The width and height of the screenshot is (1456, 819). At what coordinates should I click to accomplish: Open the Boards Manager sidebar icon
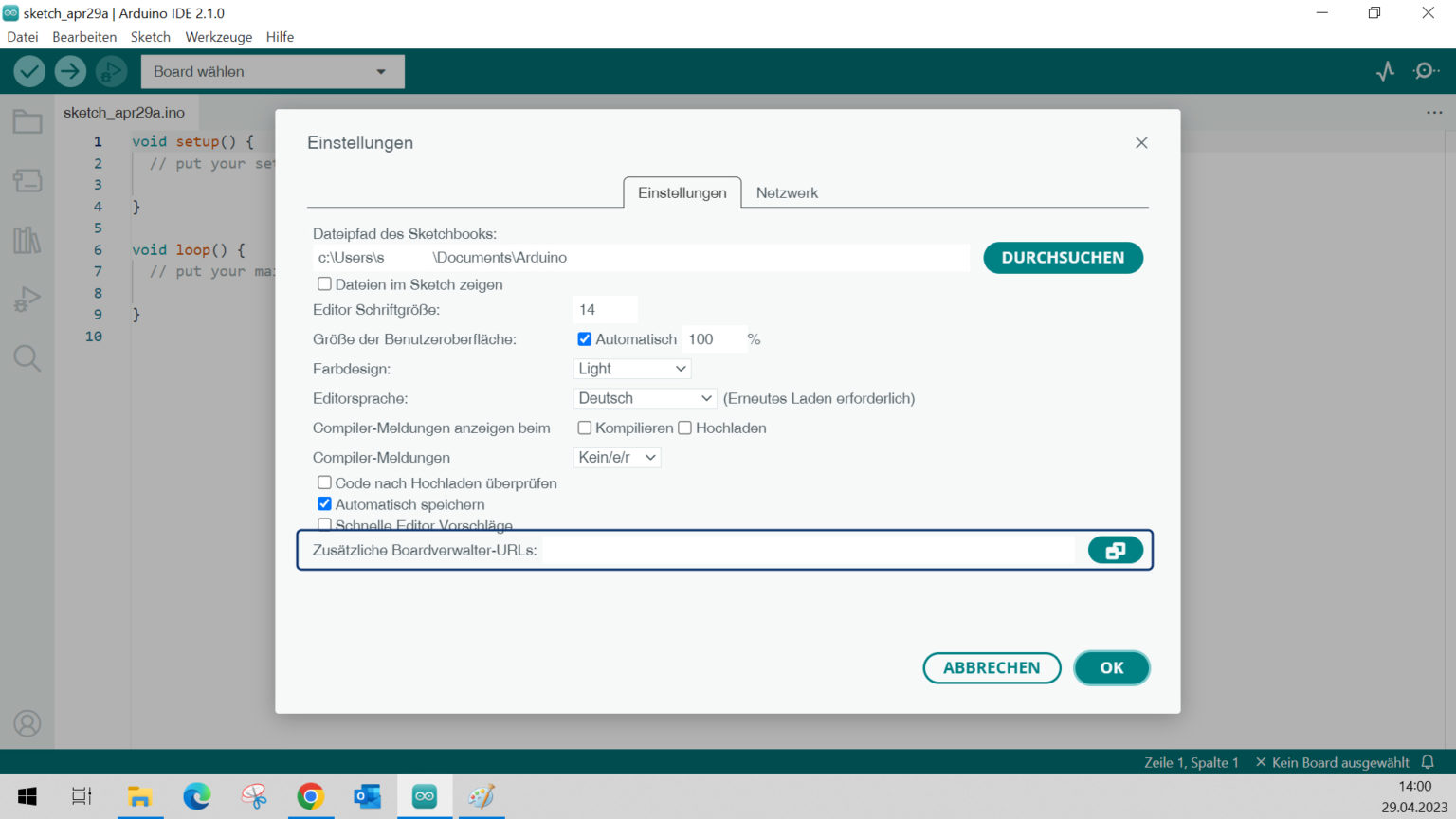tap(27, 181)
